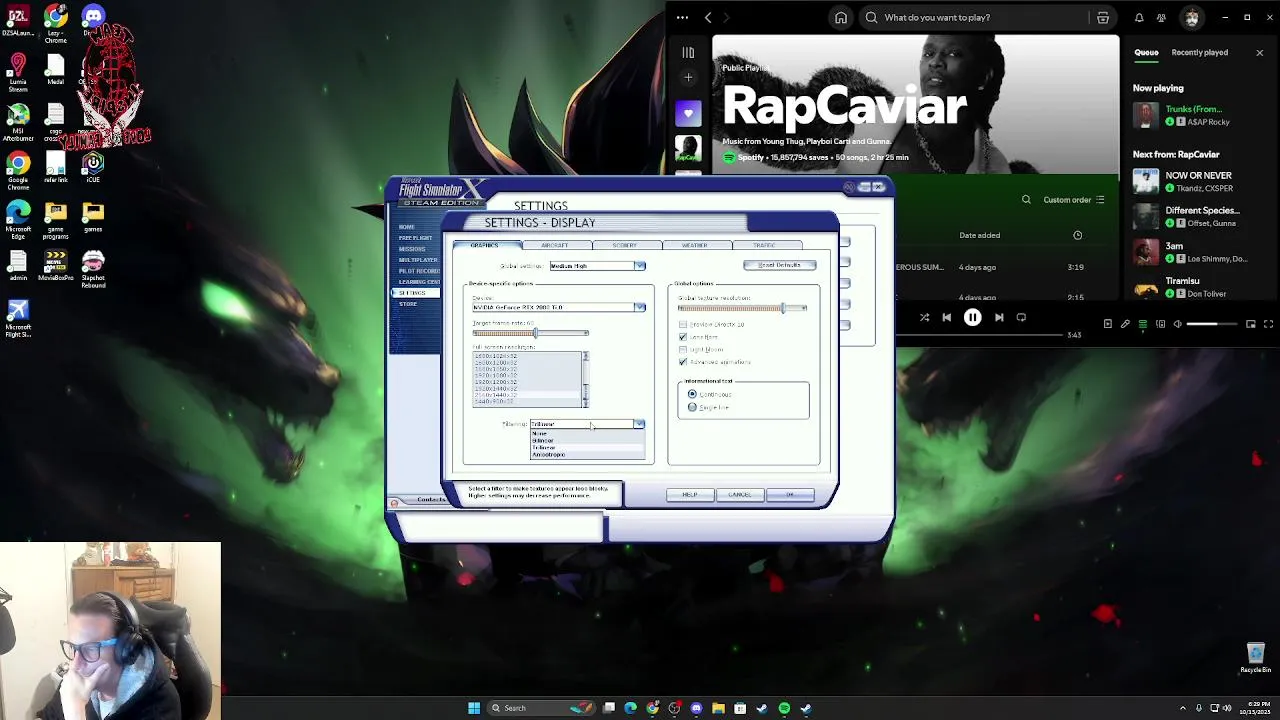This screenshot has width=1280, height=720.
Task: Open the MovieBoxPro desktop shortcut
Action: click(55, 266)
